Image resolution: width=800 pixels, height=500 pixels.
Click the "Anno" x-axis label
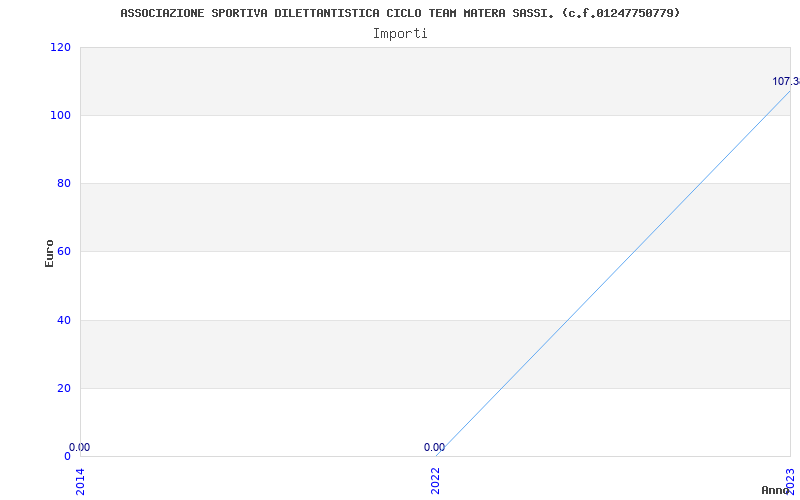[x=778, y=490]
